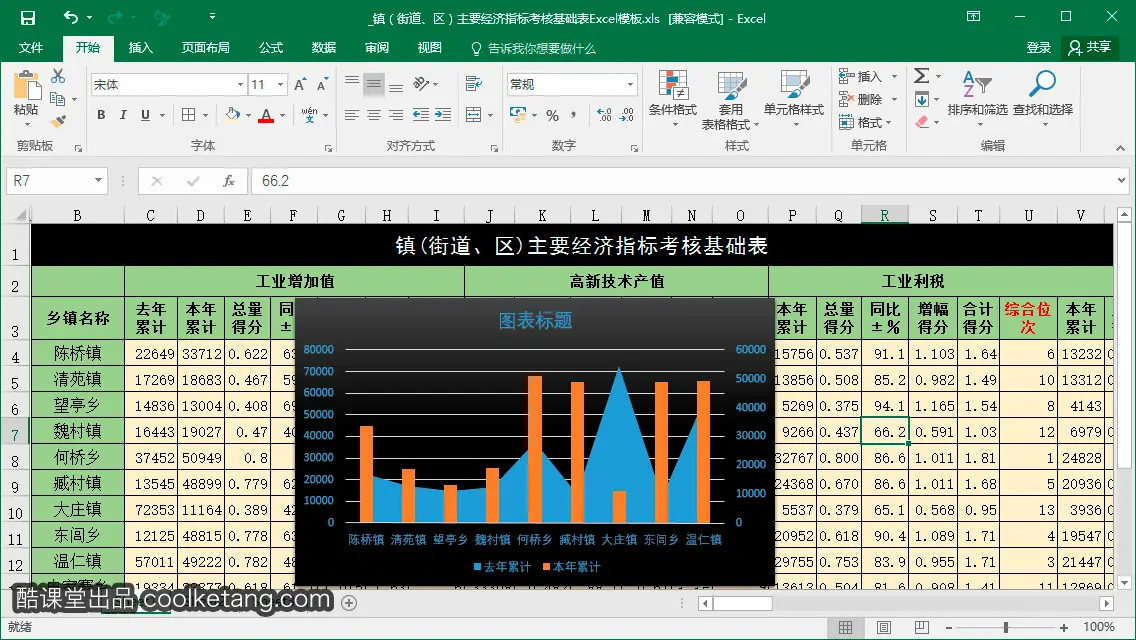
Task: Click the Paste clipboard icon
Action: click(27, 86)
